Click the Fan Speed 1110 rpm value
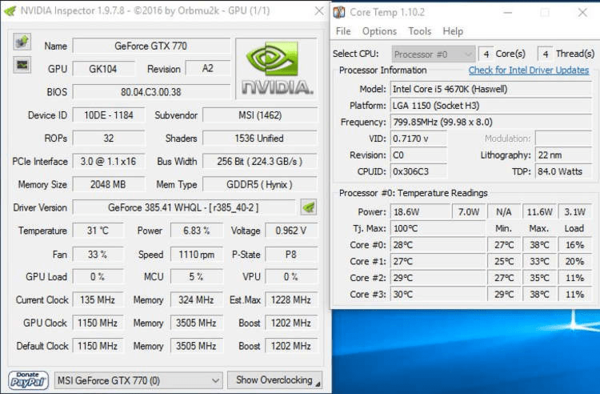600x394 pixels. (x=197, y=254)
